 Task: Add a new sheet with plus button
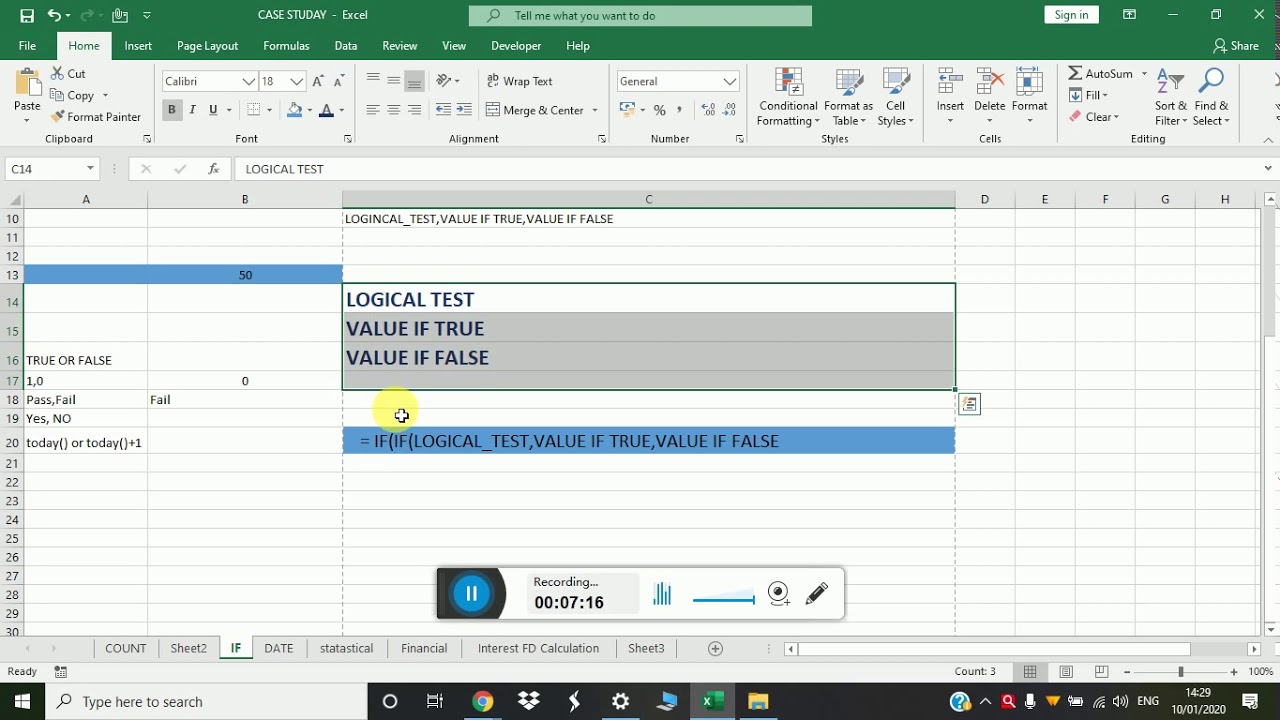715,648
